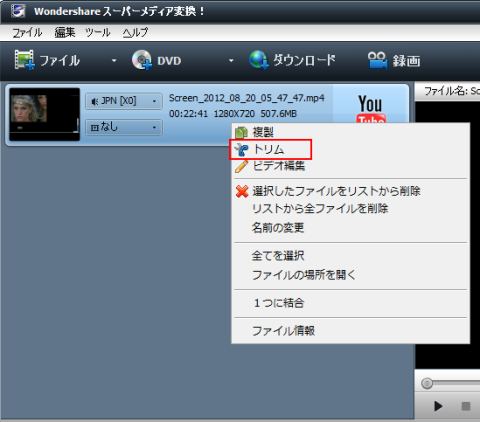Click the play button in preview
Viewport: 480px width, 422px height.
click(x=438, y=406)
